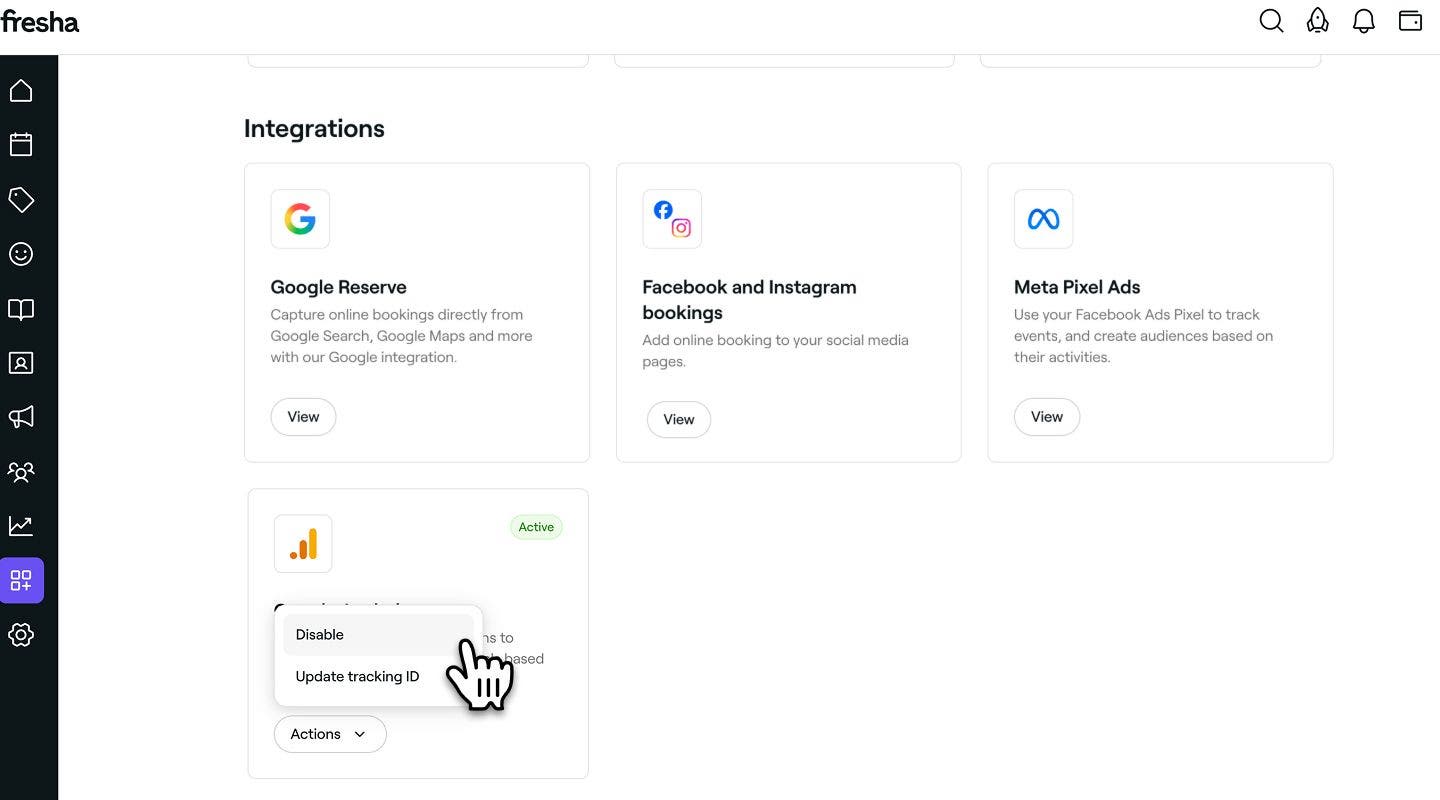Click View on Google Reserve card
1440x800 pixels.
303,417
